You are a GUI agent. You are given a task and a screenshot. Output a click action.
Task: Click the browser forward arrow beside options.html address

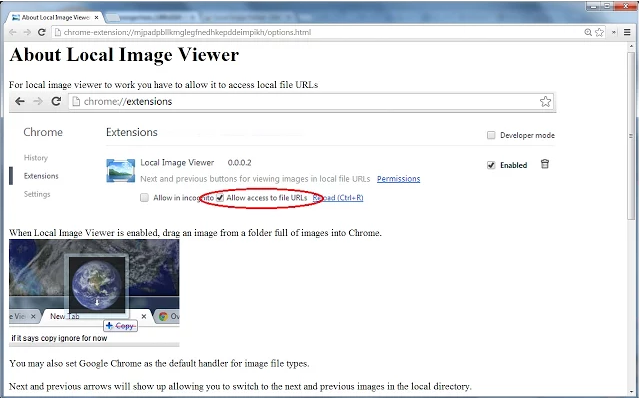(x=27, y=32)
